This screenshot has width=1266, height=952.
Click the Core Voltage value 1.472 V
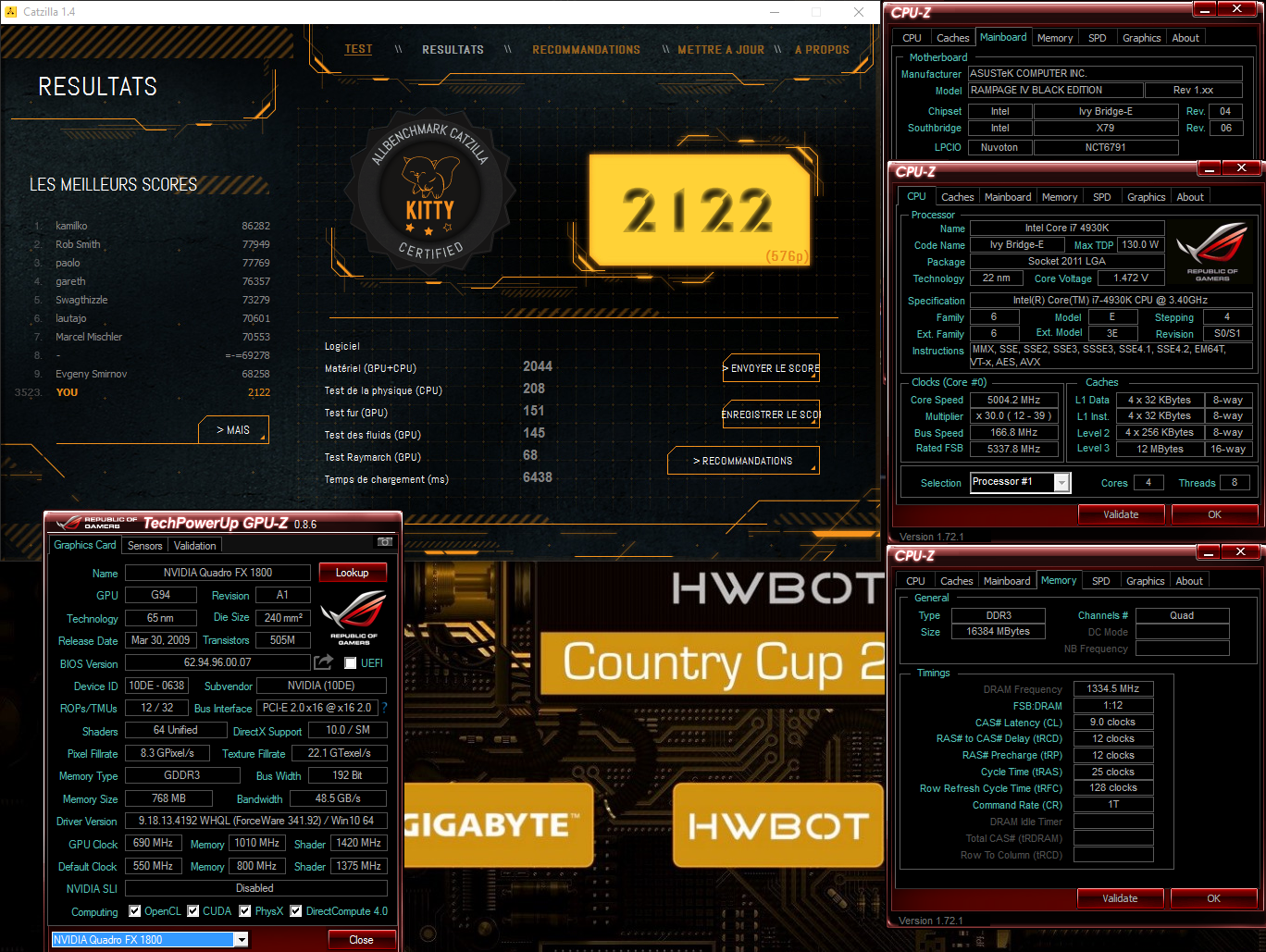pyautogui.click(x=1130, y=278)
